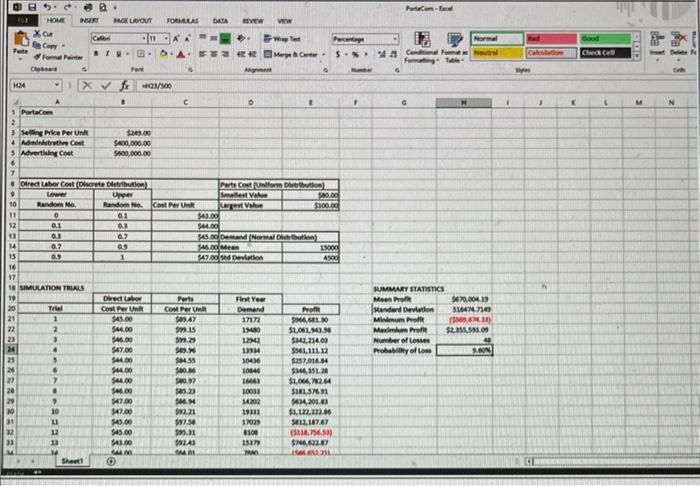Click the Borders icon
700x486 pixels.
140,54
